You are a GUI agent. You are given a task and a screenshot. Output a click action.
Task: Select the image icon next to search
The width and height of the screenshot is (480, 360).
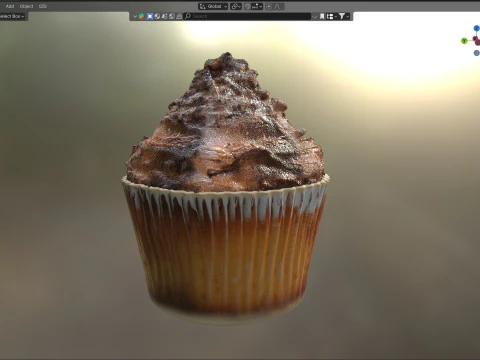[172, 16]
